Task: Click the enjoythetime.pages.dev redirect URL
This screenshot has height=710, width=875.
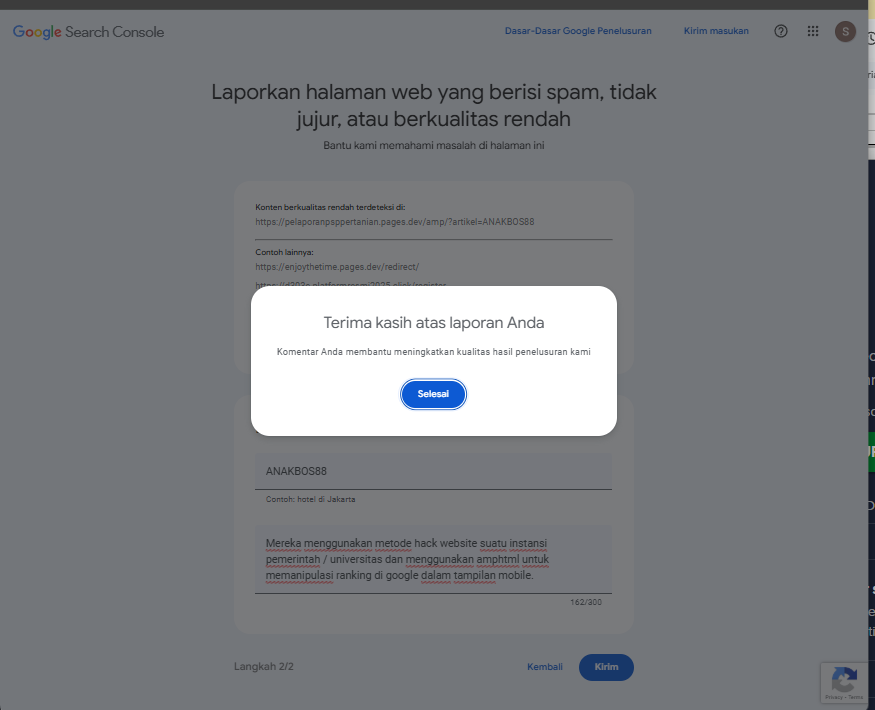Action: coord(337,267)
